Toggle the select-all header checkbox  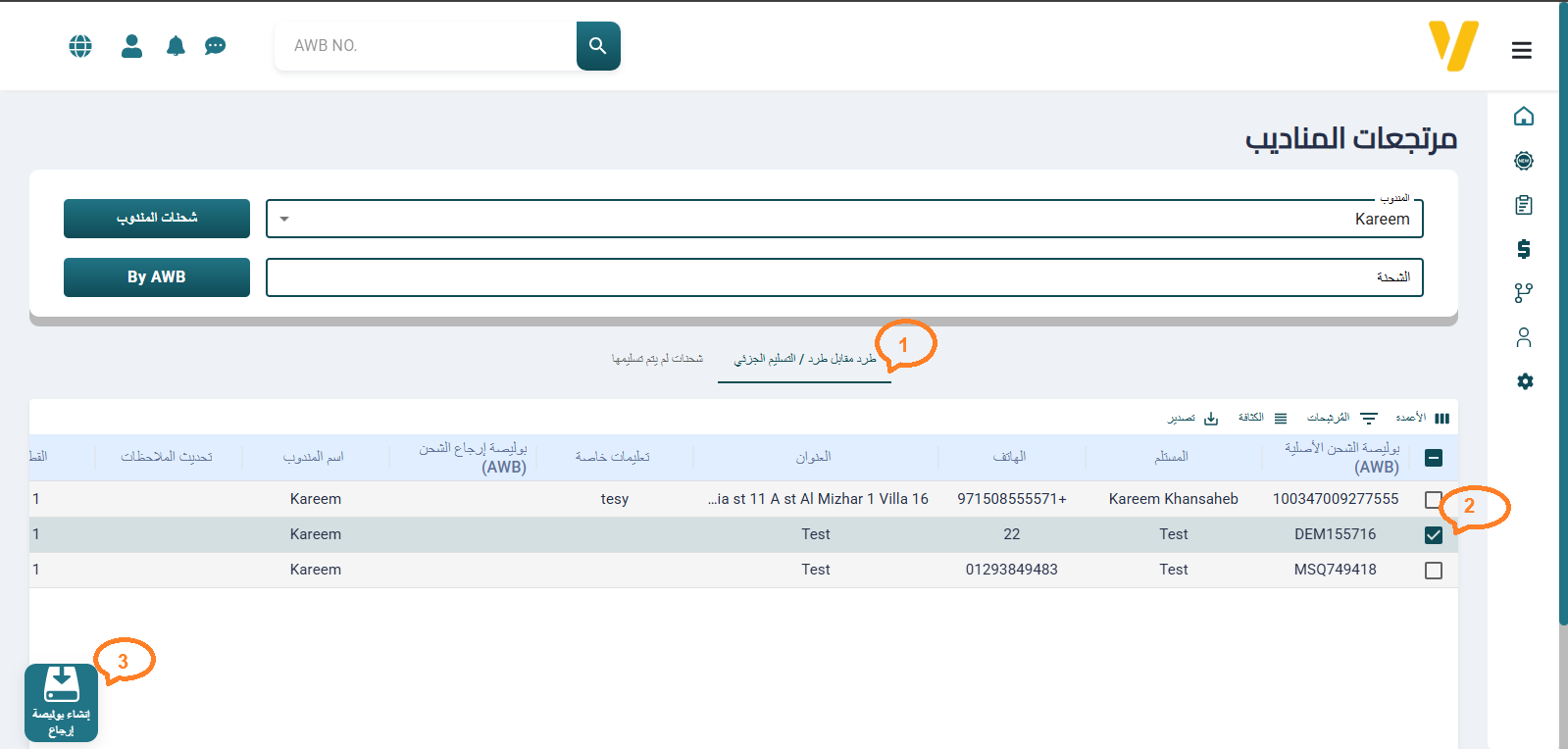1434,458
